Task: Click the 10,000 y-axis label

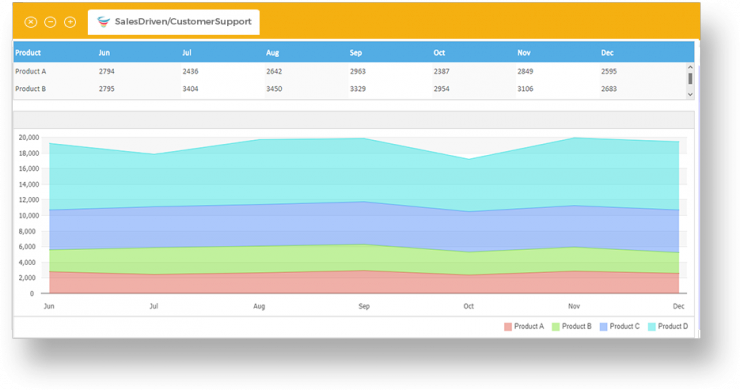Action: (29, 215)
